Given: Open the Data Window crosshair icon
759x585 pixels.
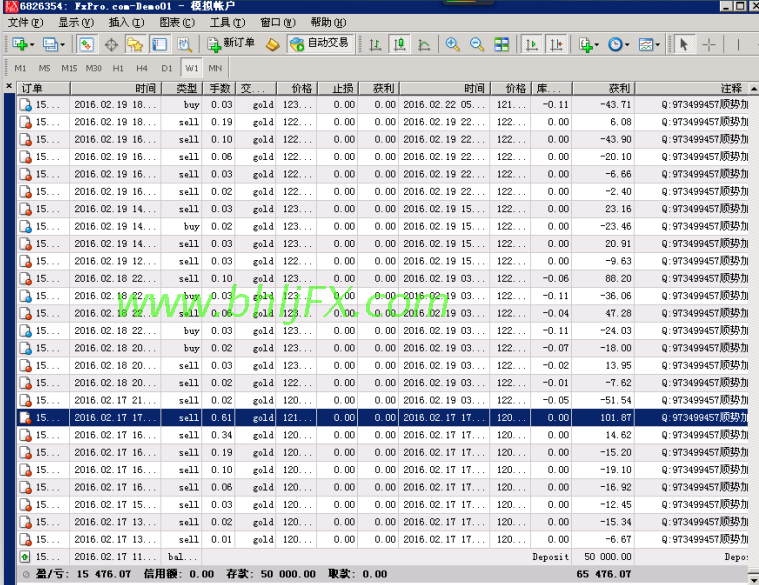Looking at the screenshot, I should [x=111, y=45].
